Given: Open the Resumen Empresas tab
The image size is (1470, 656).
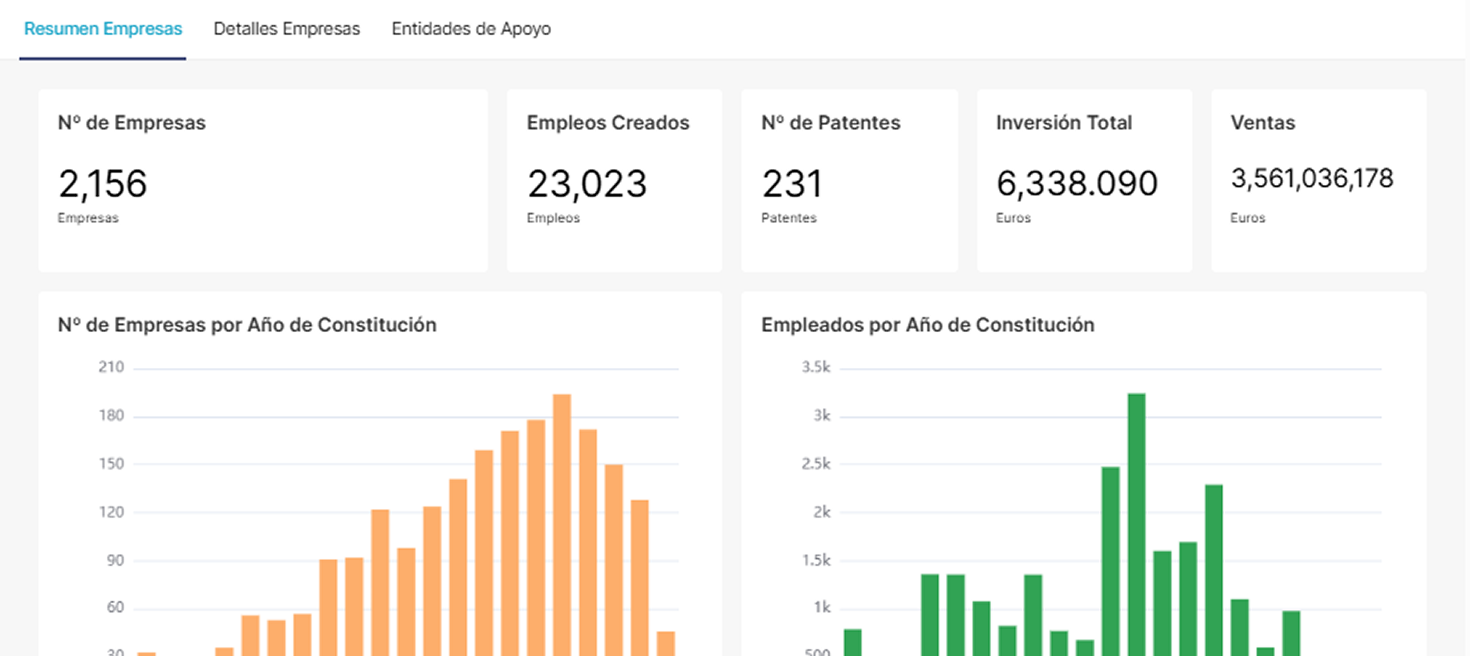Looking at the screenshot, I should [103, 29].
